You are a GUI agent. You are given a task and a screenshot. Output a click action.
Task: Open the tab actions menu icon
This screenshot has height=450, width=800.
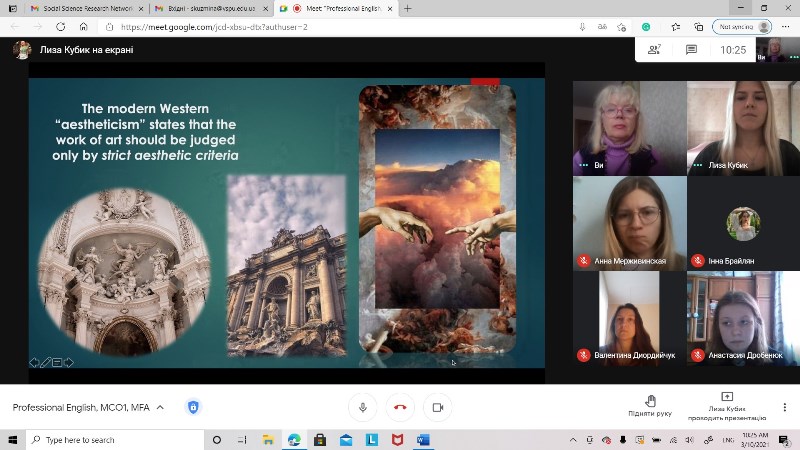click(13, 9)
